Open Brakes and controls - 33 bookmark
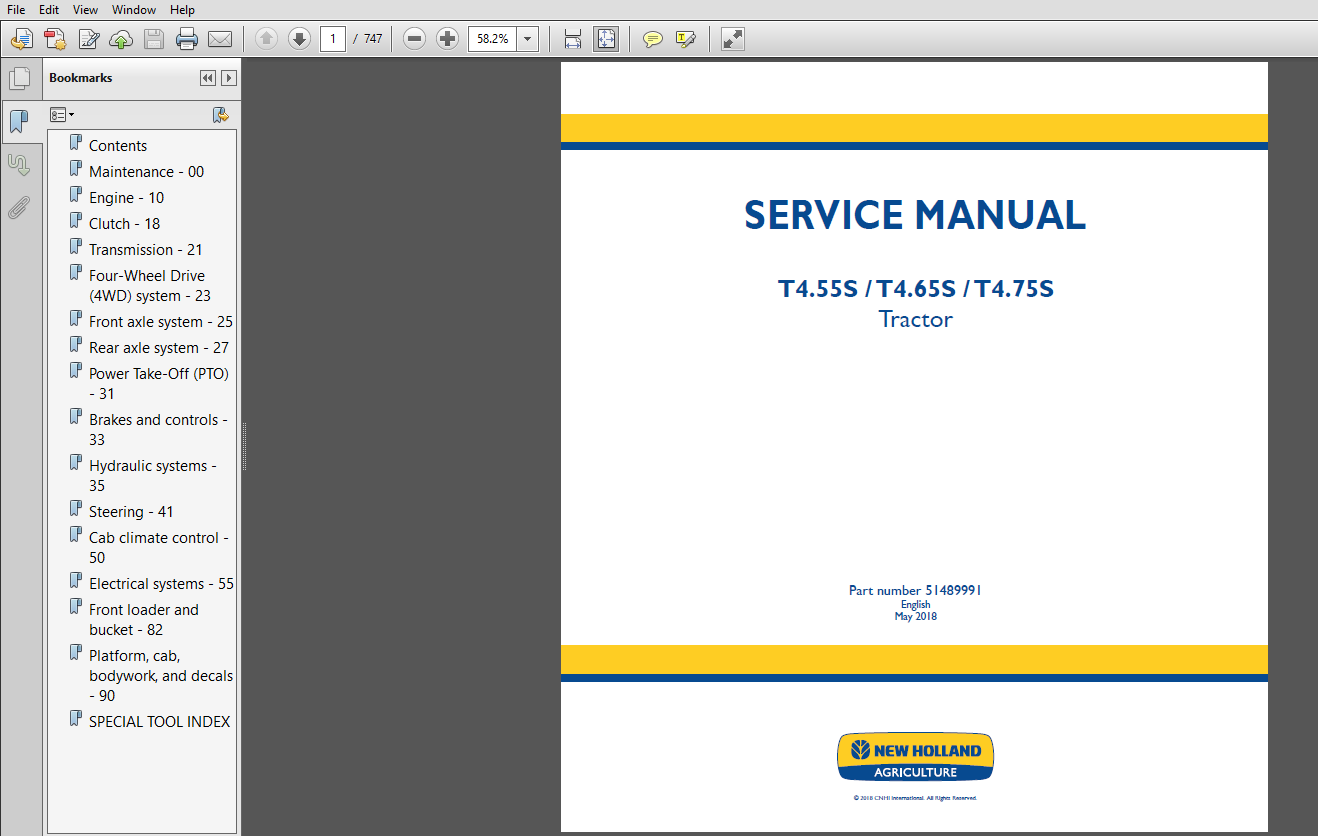Viewport: 1318px width, 836px height. click(x=158, y=430)
